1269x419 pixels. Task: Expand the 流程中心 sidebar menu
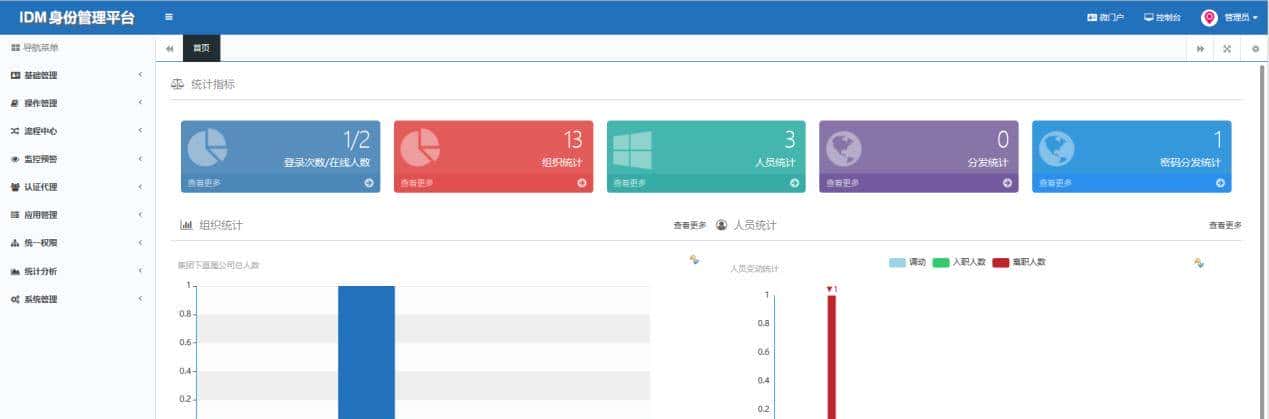[77, 131]
